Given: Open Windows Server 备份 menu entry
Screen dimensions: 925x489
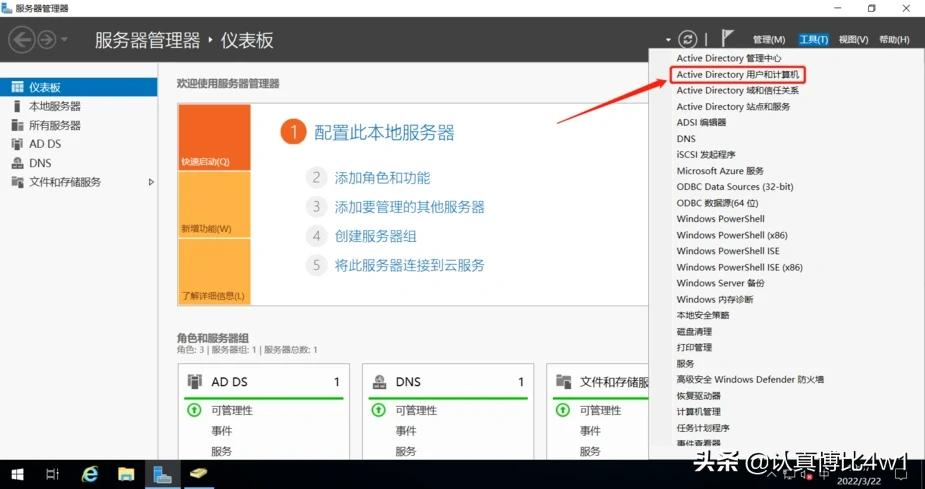Looking at the screenshot, I should tap(720, 283).
